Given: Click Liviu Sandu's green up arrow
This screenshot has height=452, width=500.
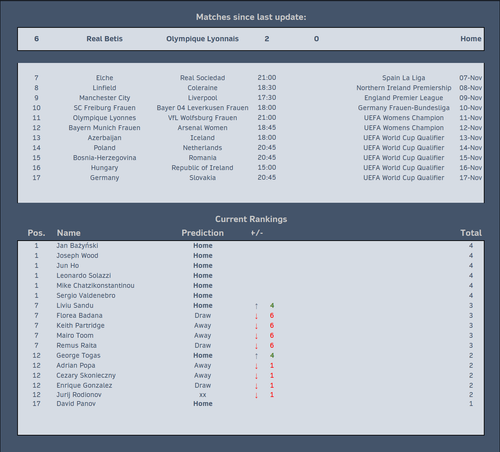Looking at the screenshot, I should (x=256, y=306).
